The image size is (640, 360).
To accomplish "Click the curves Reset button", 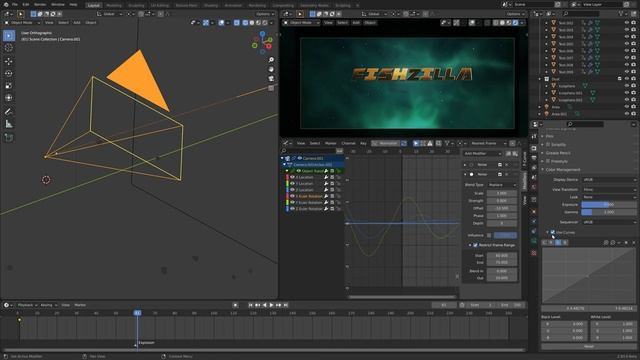I will pos(589,346).
